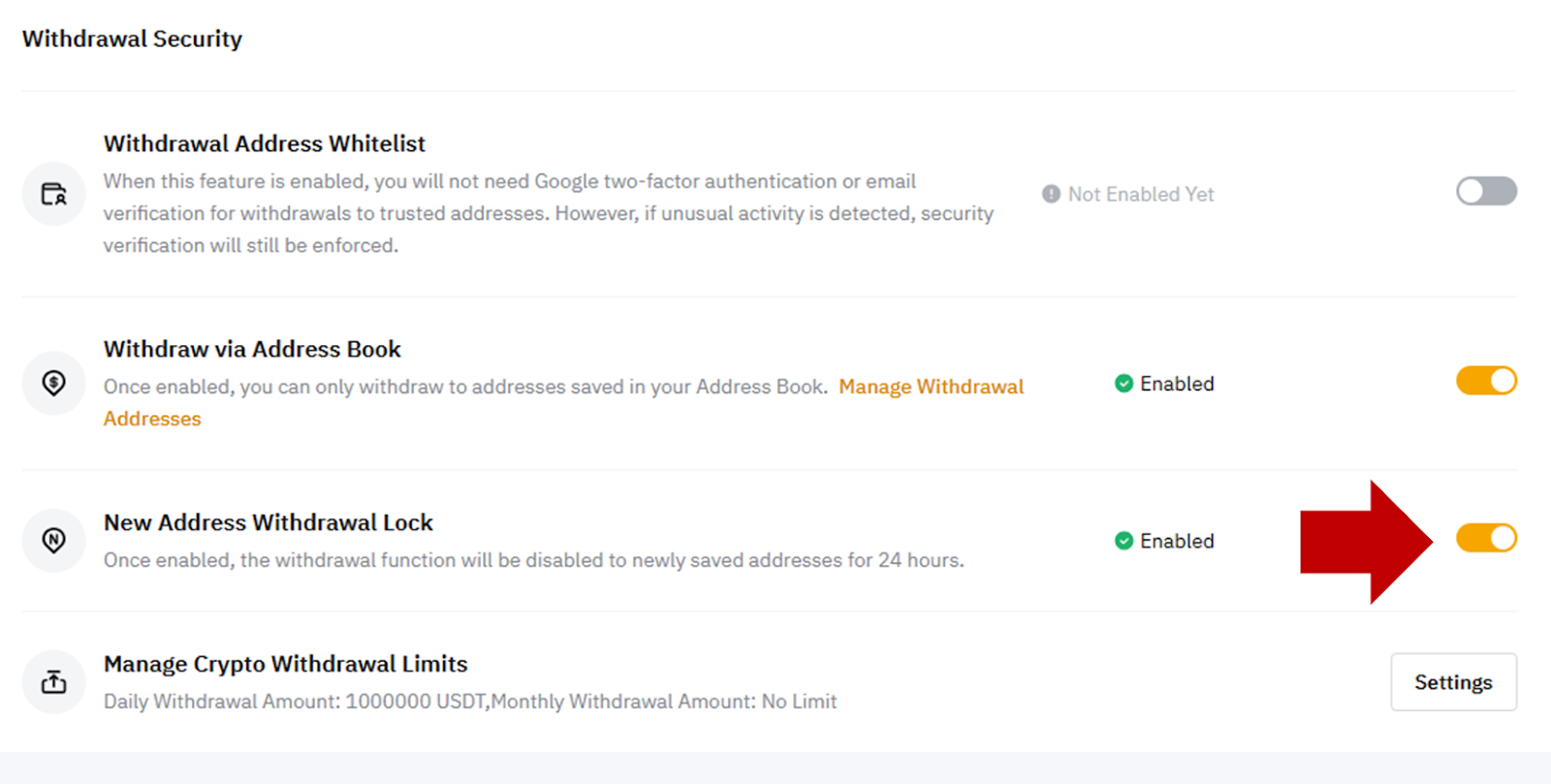Image resolution: width=1551 pixels, height=784 pixels.
Task: Click the green checkmark beside Address Book Enabled
Action: pyautogui.click(x=1123, y=383)
